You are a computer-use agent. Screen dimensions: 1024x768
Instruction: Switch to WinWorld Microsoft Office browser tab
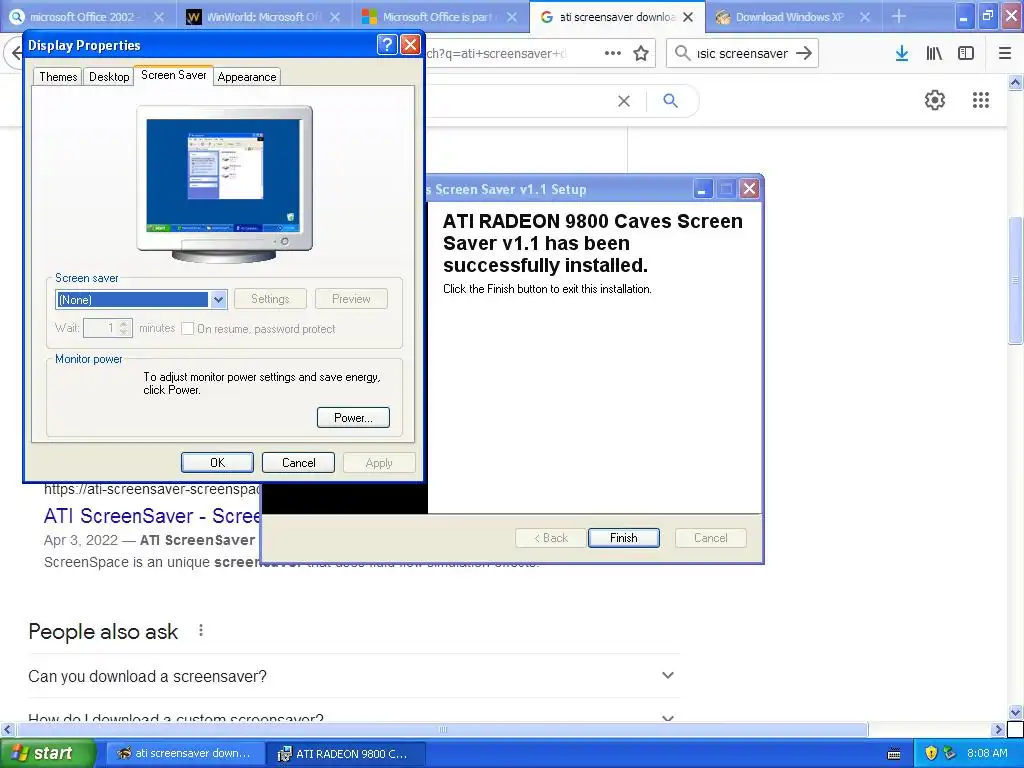pyautogui.click(x=261, y=17)
